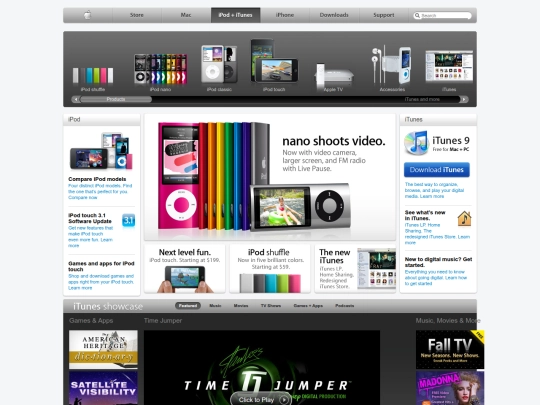Viewport: 540px width, 405px height.
Task: Click the iTunes 9 disc icon
Action: point(416,143)
